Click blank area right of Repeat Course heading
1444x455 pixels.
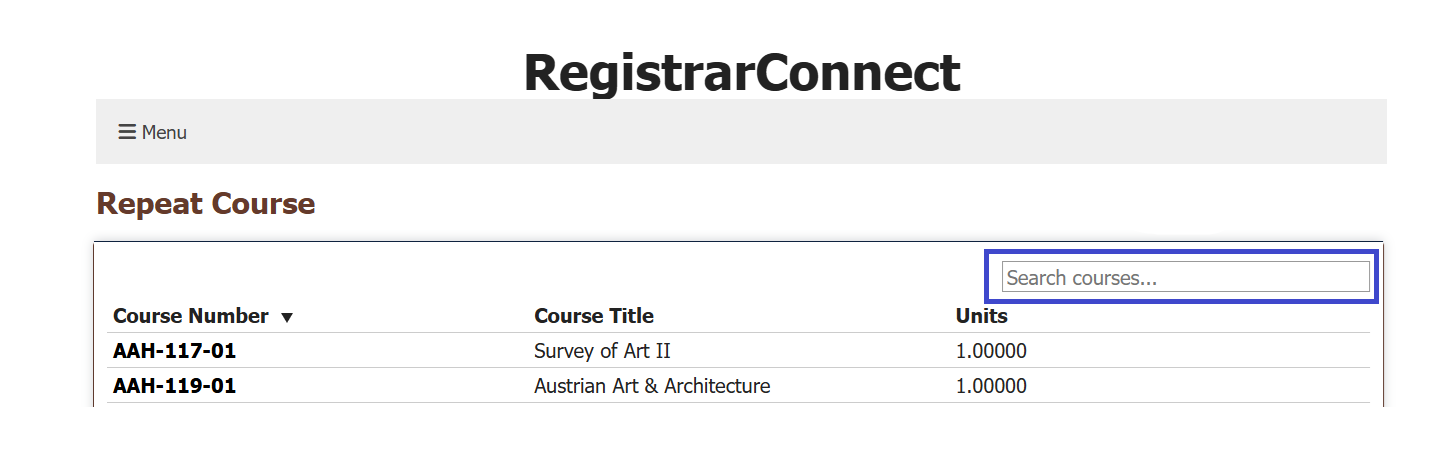(x=800, y=204)
